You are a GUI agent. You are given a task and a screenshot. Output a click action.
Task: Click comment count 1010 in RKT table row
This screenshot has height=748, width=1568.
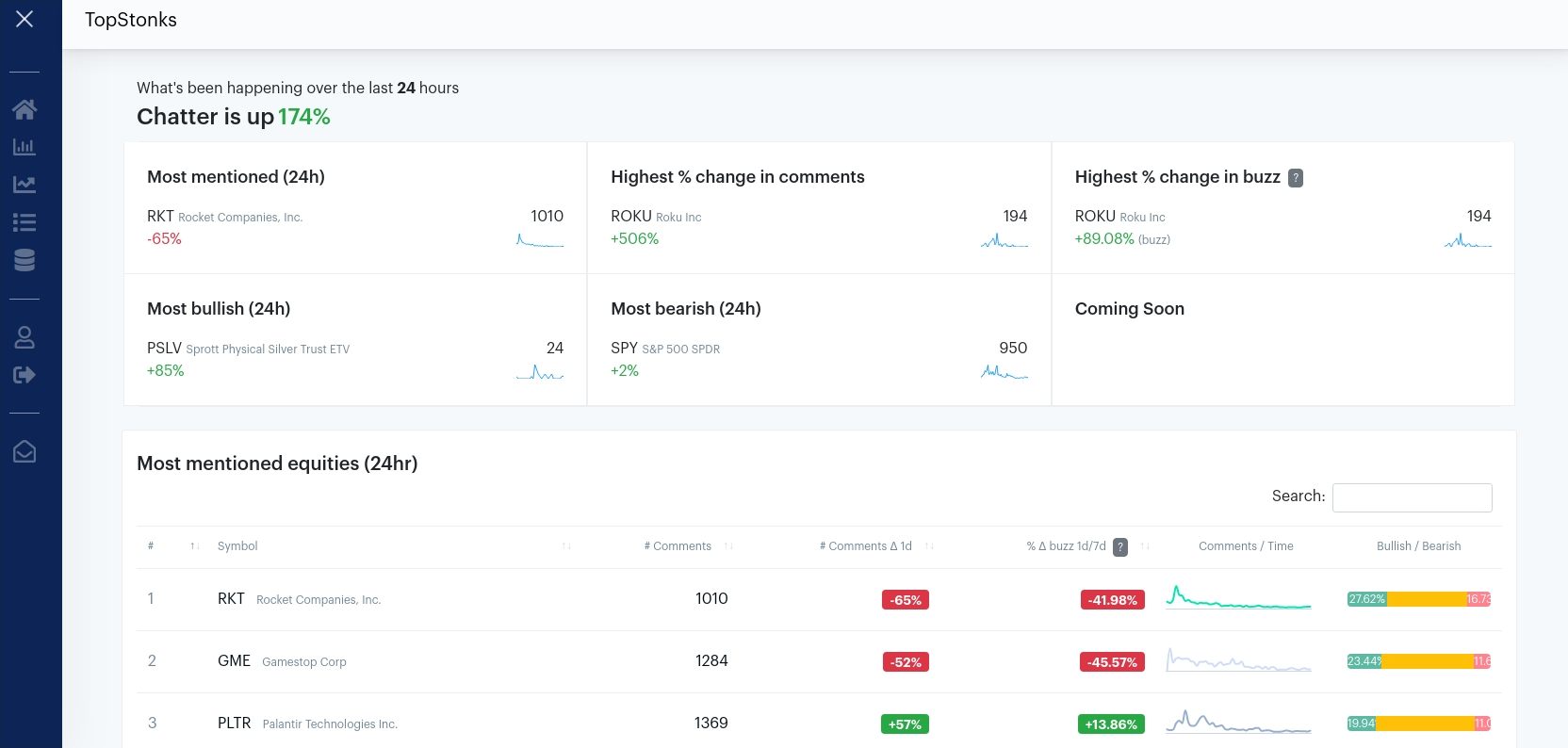(x=711, y=599)
